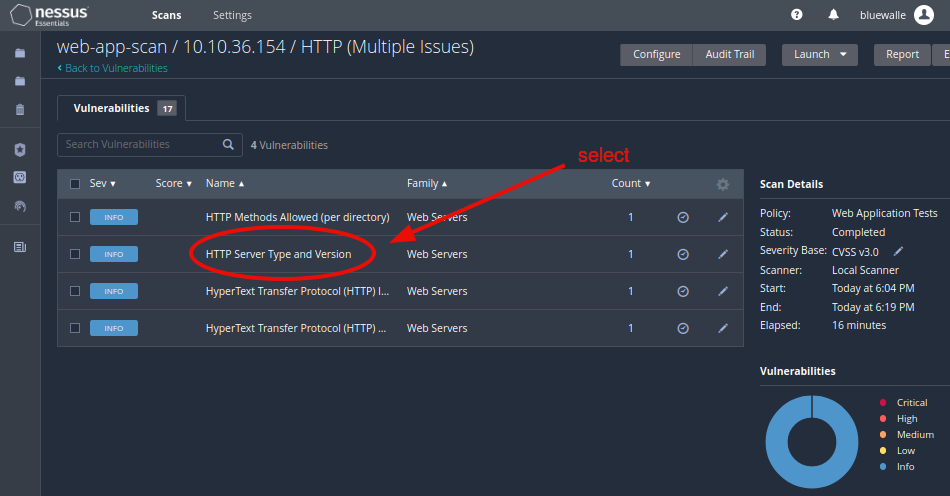The width and height of the screenshot is (950, 496).
Task: Check the HTTP Methods Allowed row checkbox
Action: pyautogui.click(x=75, y=217)
